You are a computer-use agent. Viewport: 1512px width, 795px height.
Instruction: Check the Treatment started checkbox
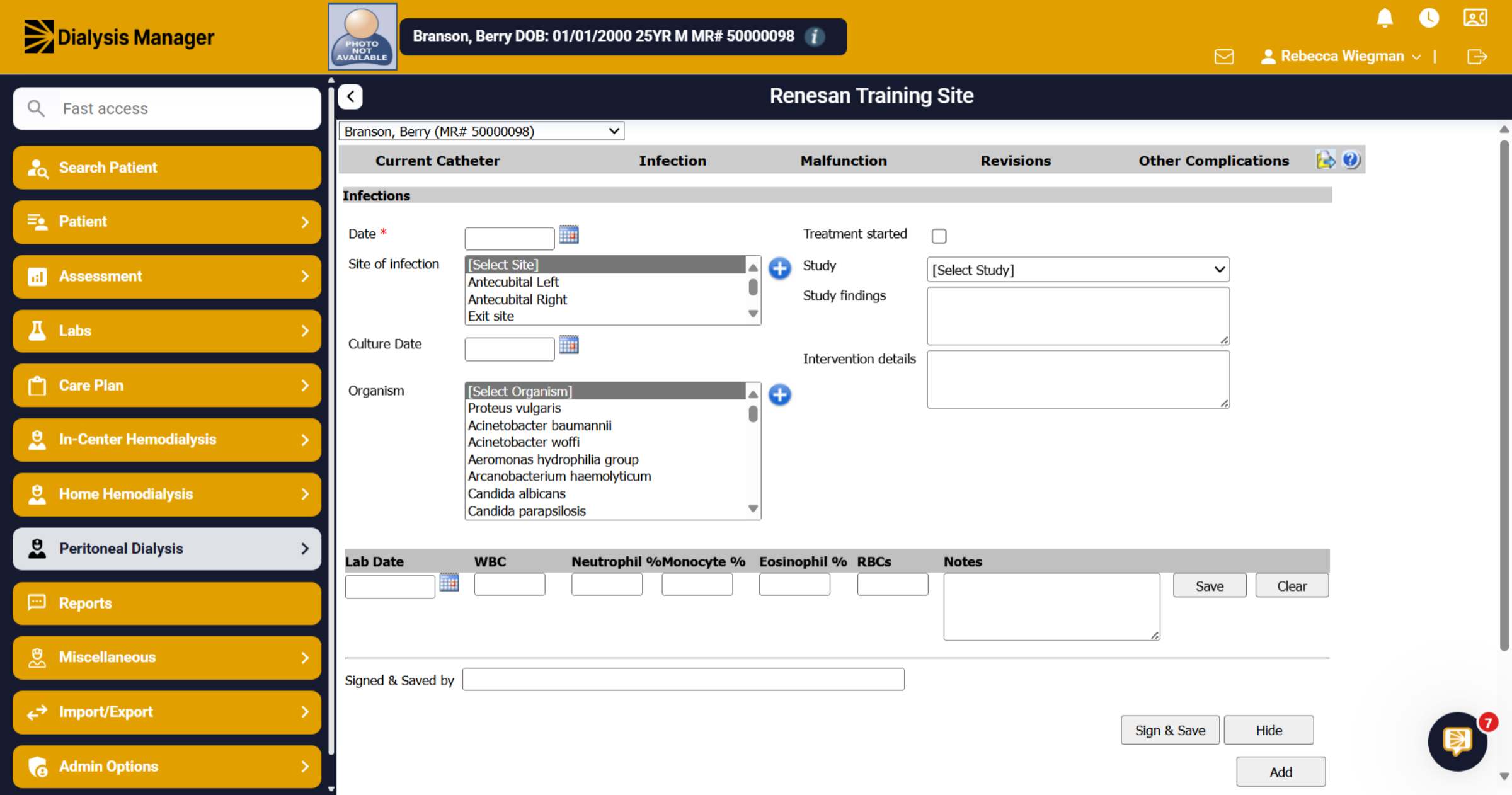939,236
